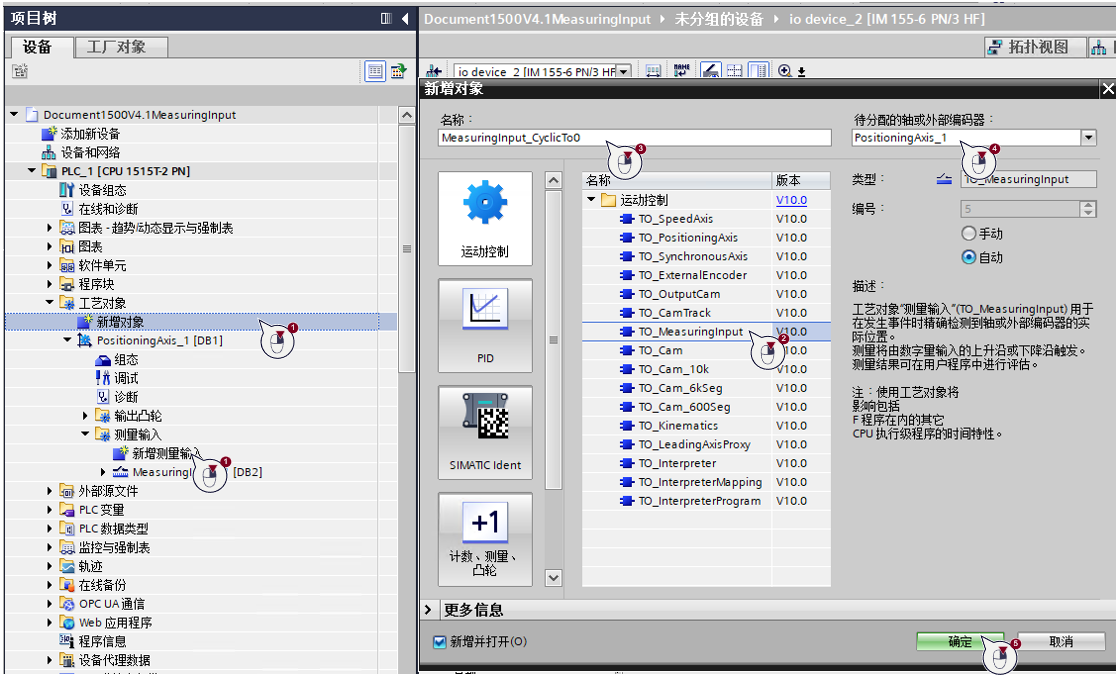The width and height of the screenshot is (1116, 680).
Task: Open 设备和网络 in project tree
Action: [x=90, y=152]
